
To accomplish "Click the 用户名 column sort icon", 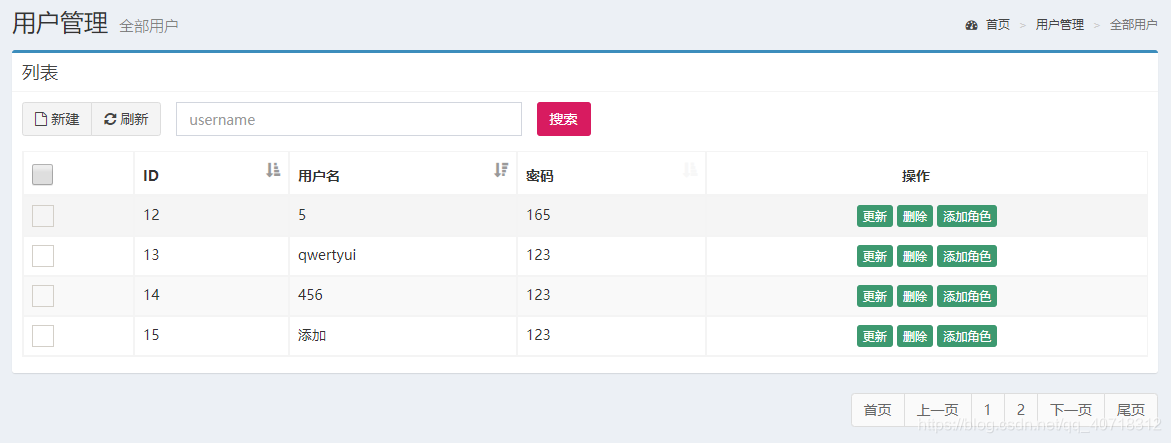I will (501, 170).
